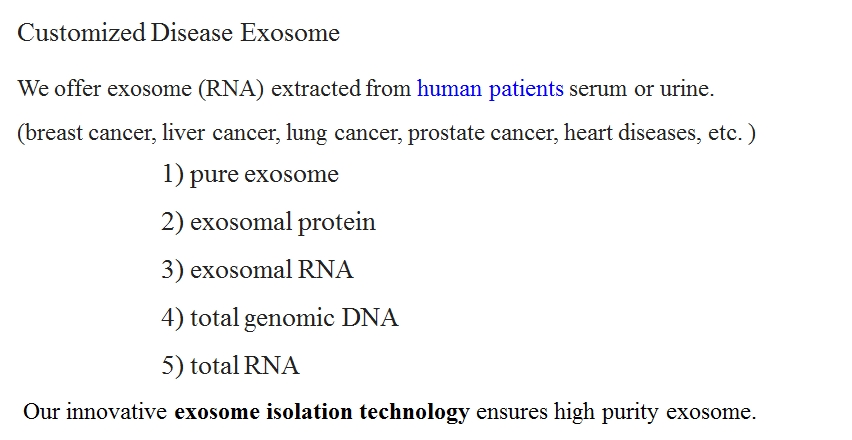
Task: Open the human patients link
Action: [x=490, y=89]
